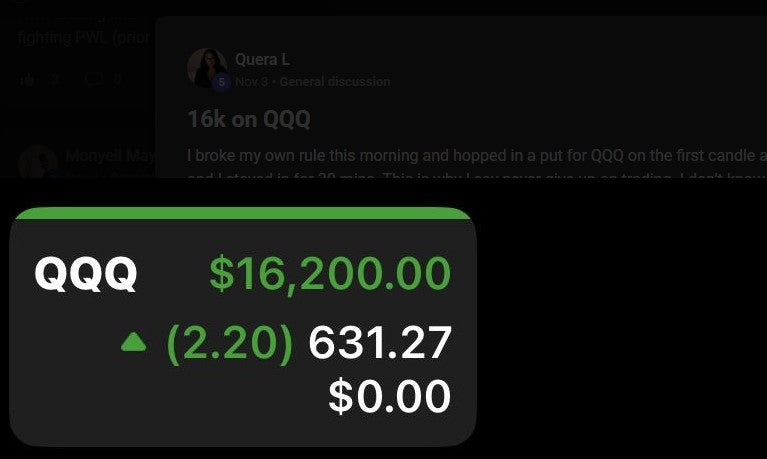Open Monyell May's avatar
The width and height of the screenshot is (767, 459).
(x=37, y=163)
